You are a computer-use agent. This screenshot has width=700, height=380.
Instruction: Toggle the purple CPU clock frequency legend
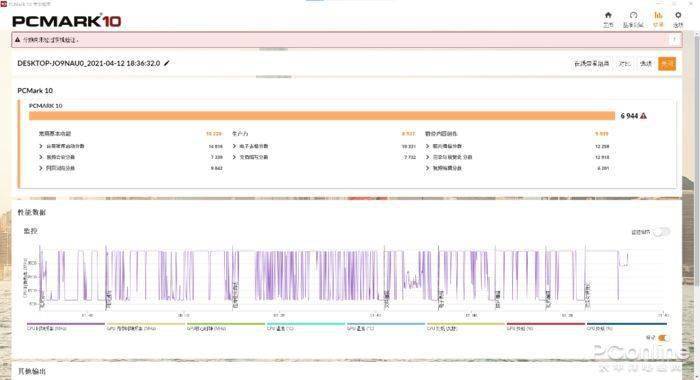tap(65, 326)
